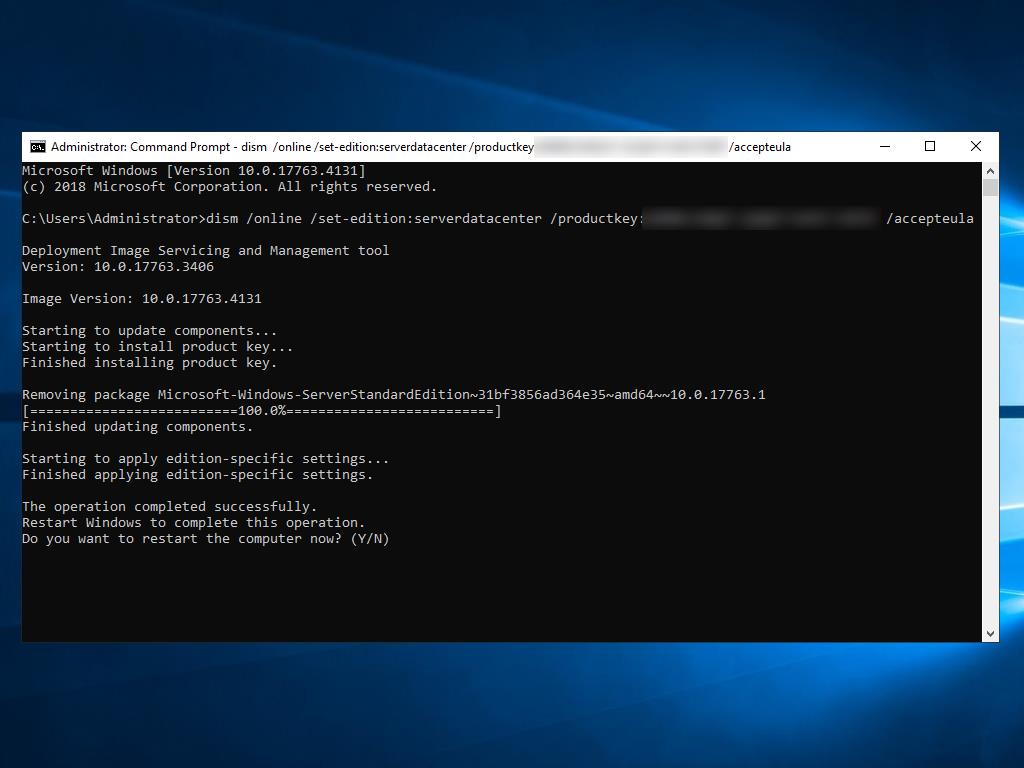The height and width of the screenshot is (768, 1024).
Task: Click the scrollbar up arrow
Action: tap(990, 171)
